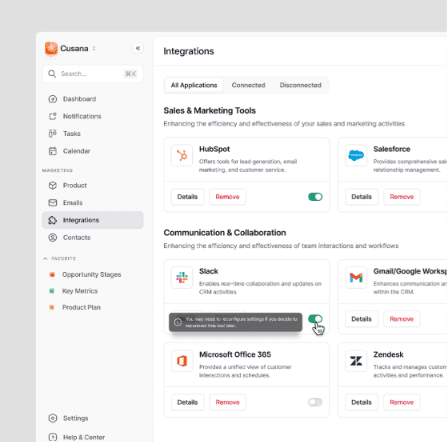Remove the Zendesk integration
The height and width of the screenshot is (442, 447).
pyautogui.click(x=401, y=402)
